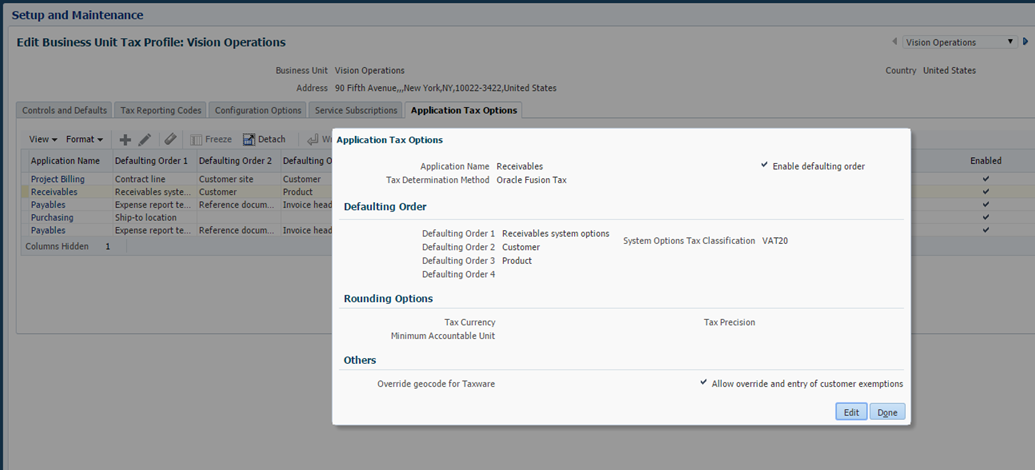Expand the Format menu dropdown

pos(85,140)
